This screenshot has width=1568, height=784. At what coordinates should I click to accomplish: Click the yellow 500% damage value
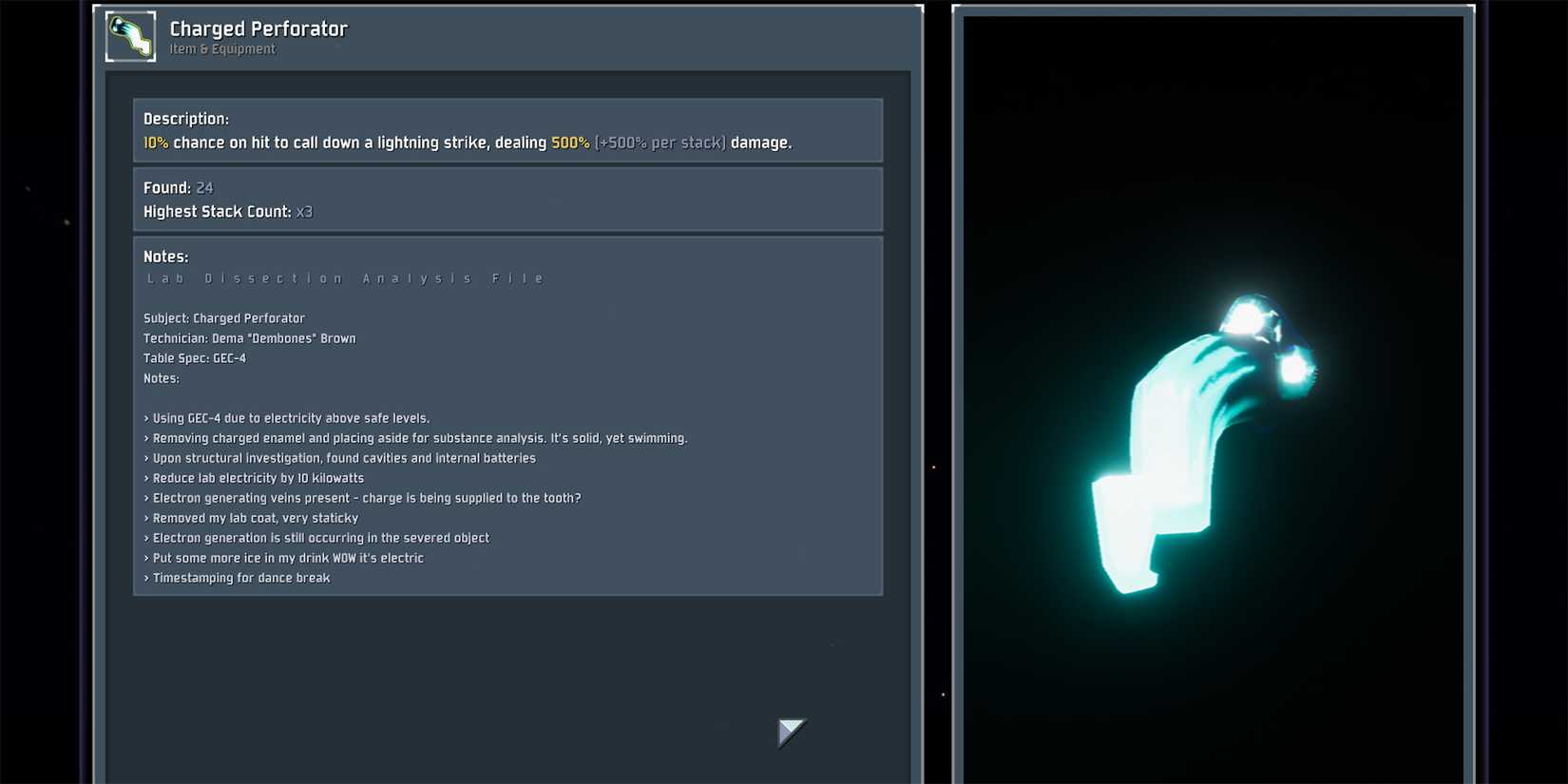click(570, 143)
